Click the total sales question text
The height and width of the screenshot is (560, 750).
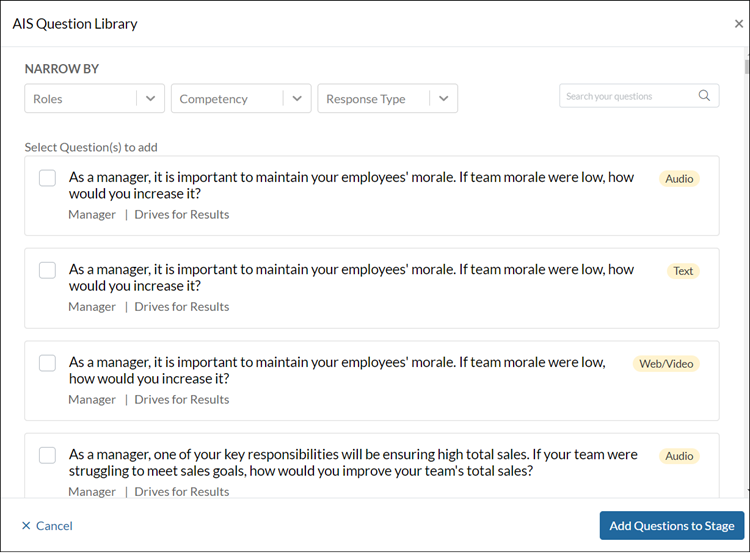(x=352, y=462)
